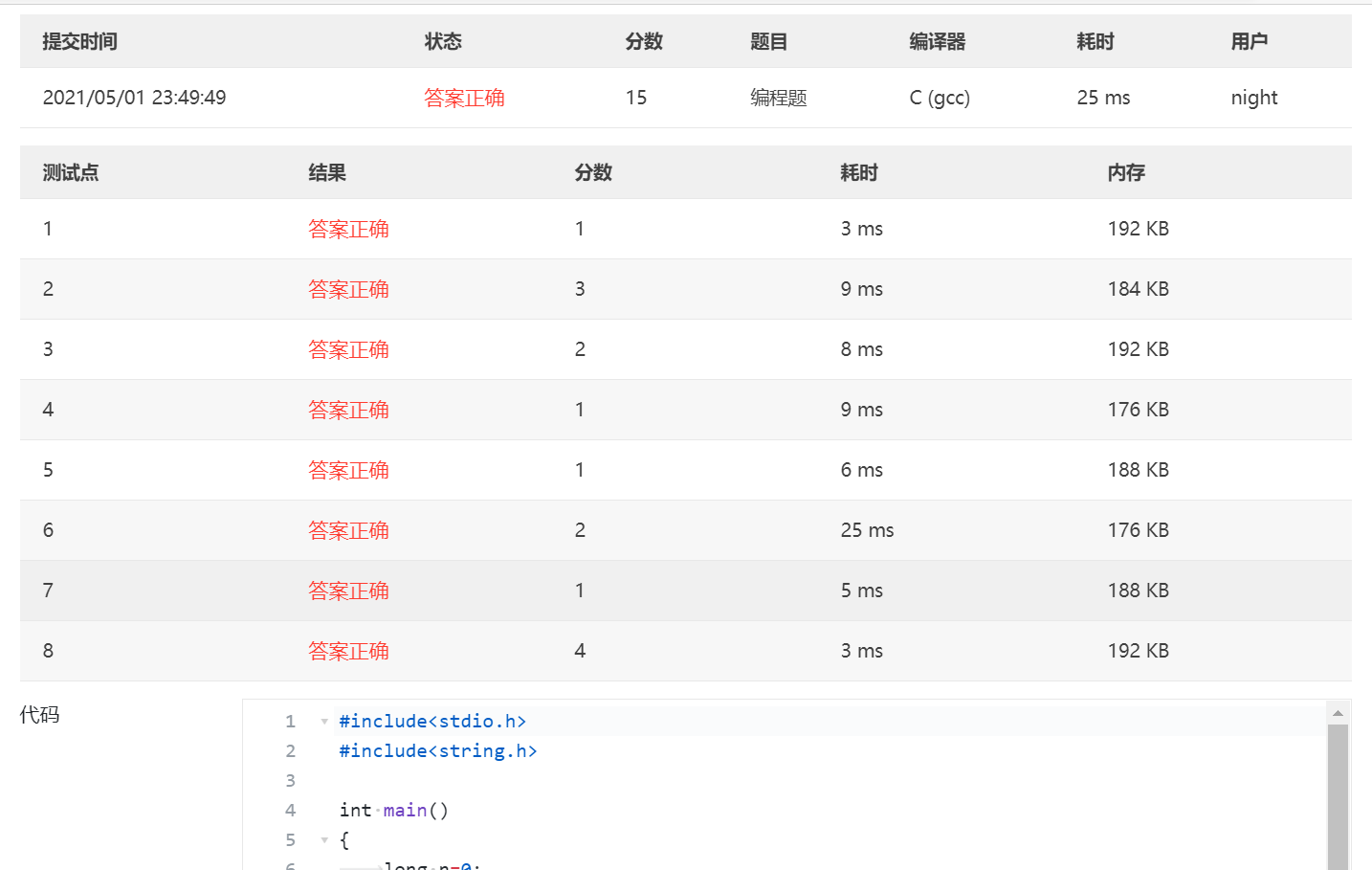This screenshot has width=1372, height=870.
Task: Click the 答案正确 result for test point 8
Action: coord(348,651)
